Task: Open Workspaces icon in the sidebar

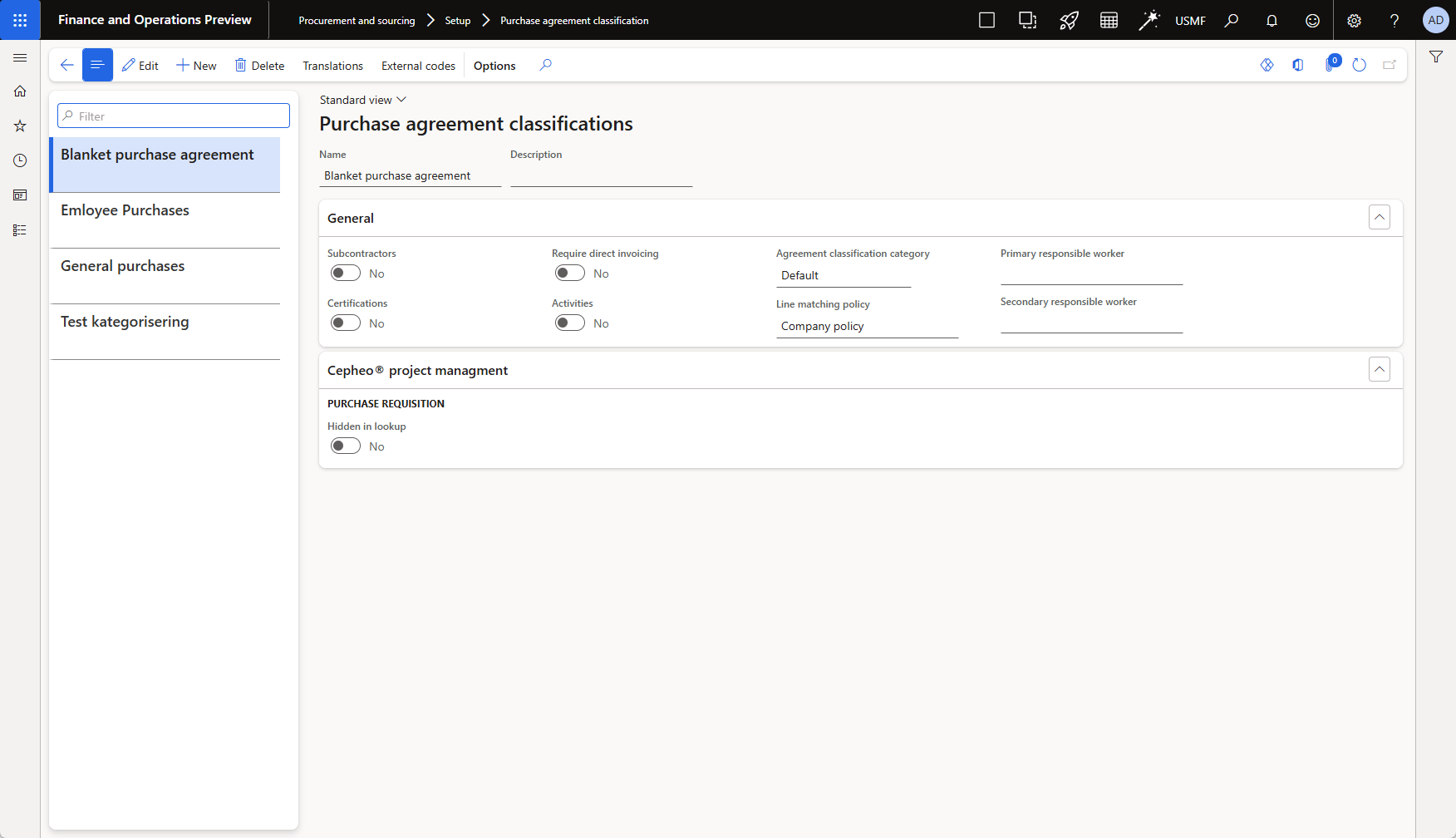Action: (20, 195)
